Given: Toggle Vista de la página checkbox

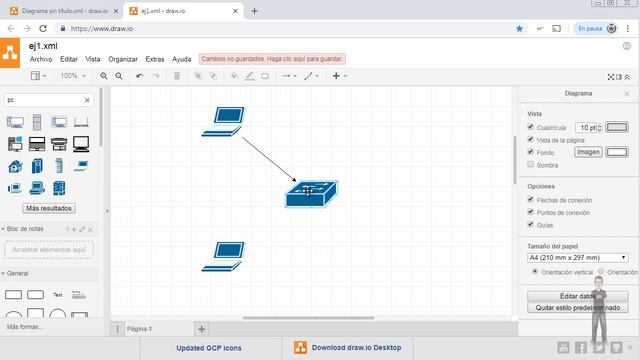Looking at the screenshot, I should (x=531, y=140).
